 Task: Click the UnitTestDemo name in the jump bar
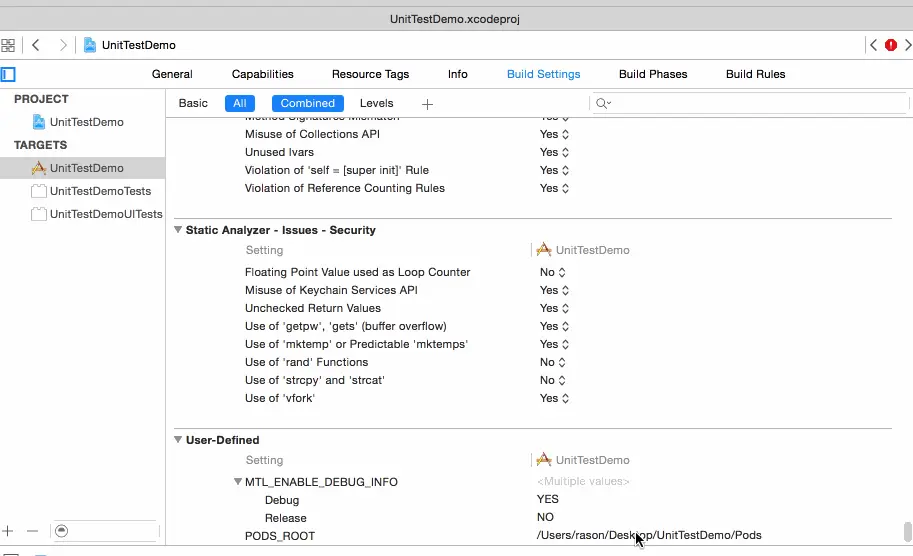click(x=139, y=45)
